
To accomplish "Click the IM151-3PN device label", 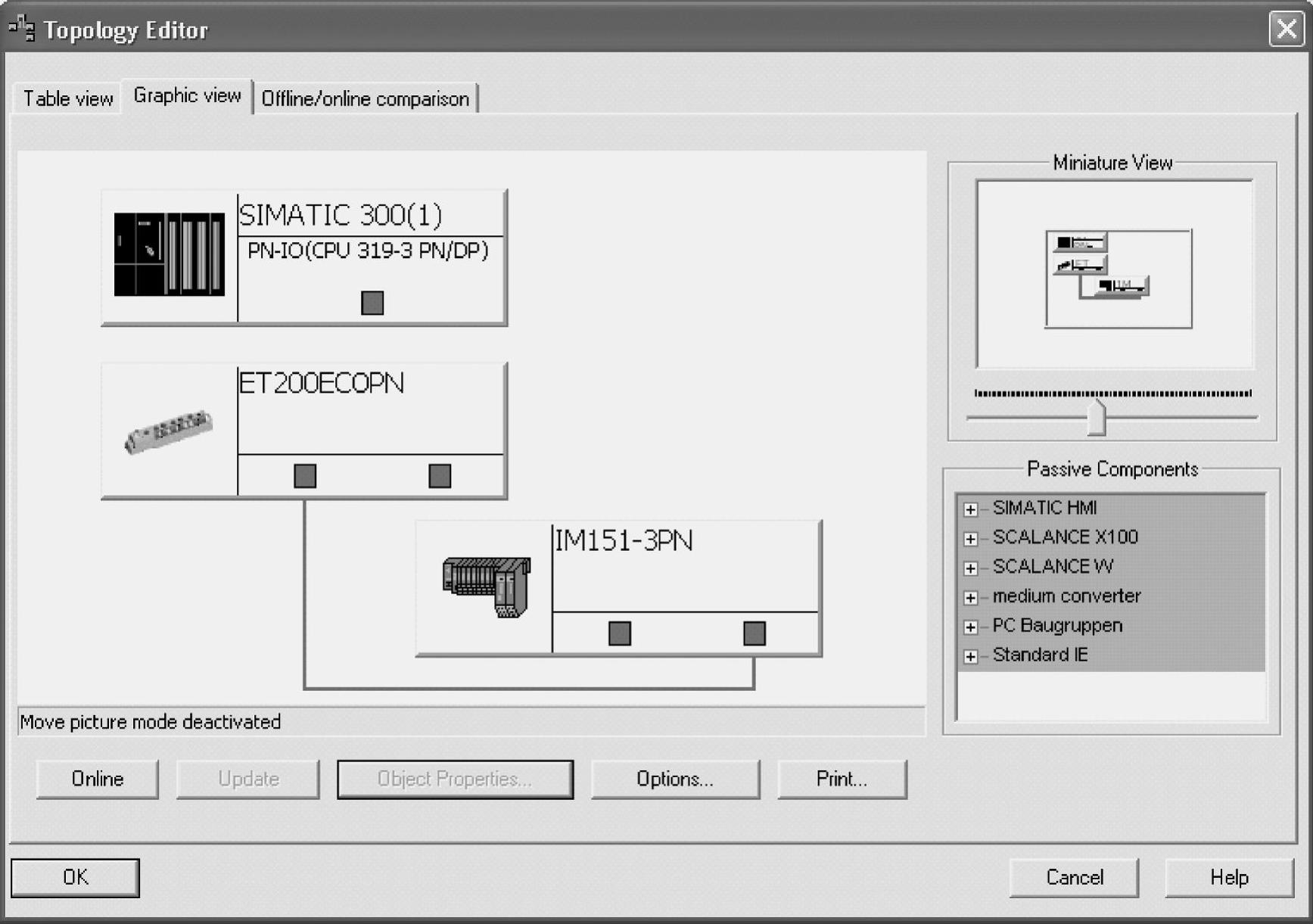I will click(624, 541).
